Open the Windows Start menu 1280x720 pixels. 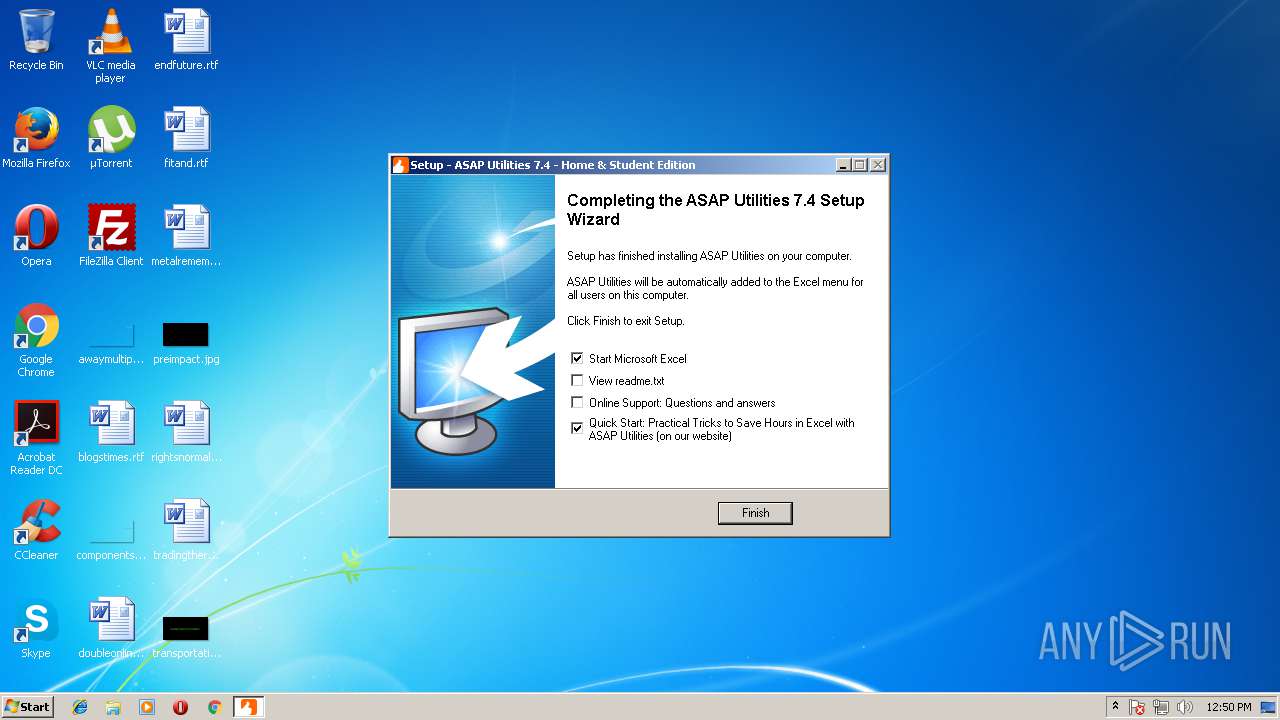[27, 707]
